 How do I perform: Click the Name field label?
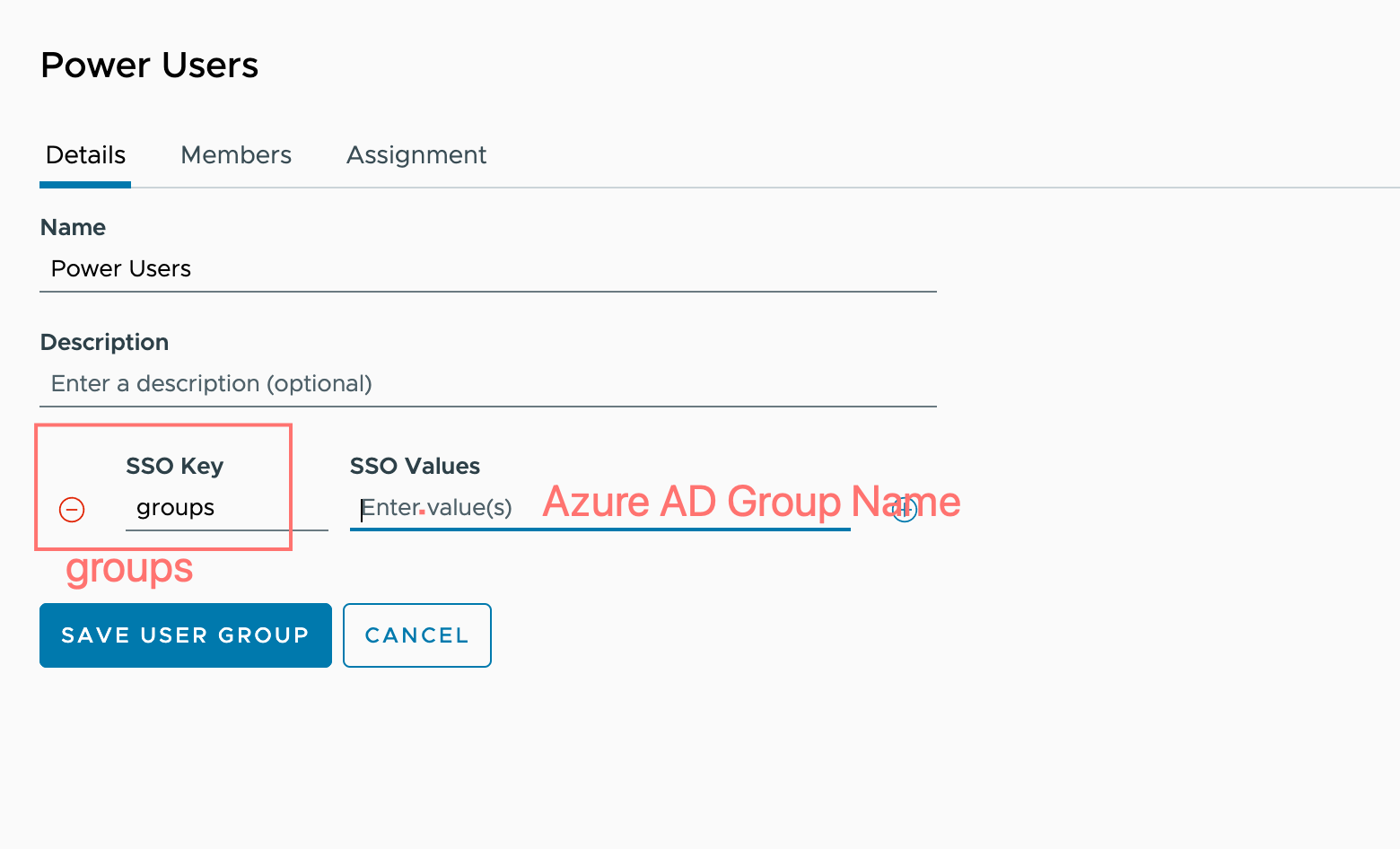coord(73,227)
